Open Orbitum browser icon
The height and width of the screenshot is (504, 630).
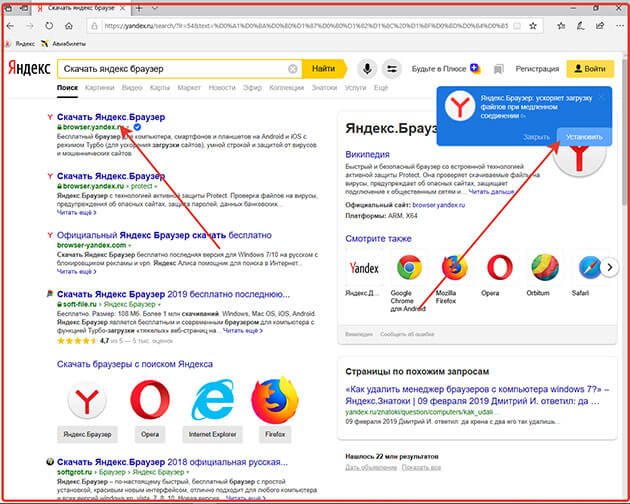click(x=545, y=267)
